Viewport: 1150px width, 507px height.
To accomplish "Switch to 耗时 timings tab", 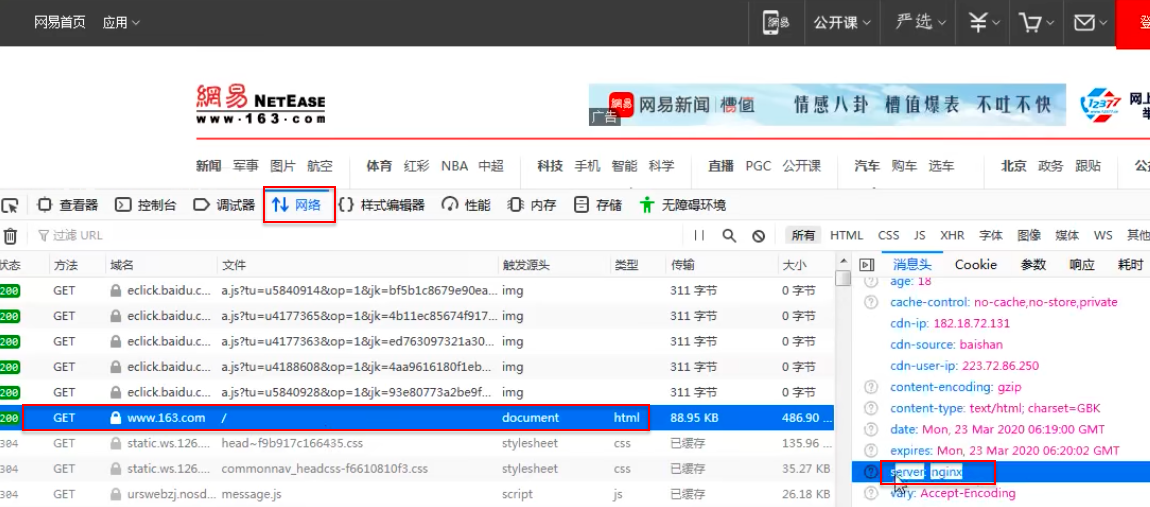I will click(1130, 265).
